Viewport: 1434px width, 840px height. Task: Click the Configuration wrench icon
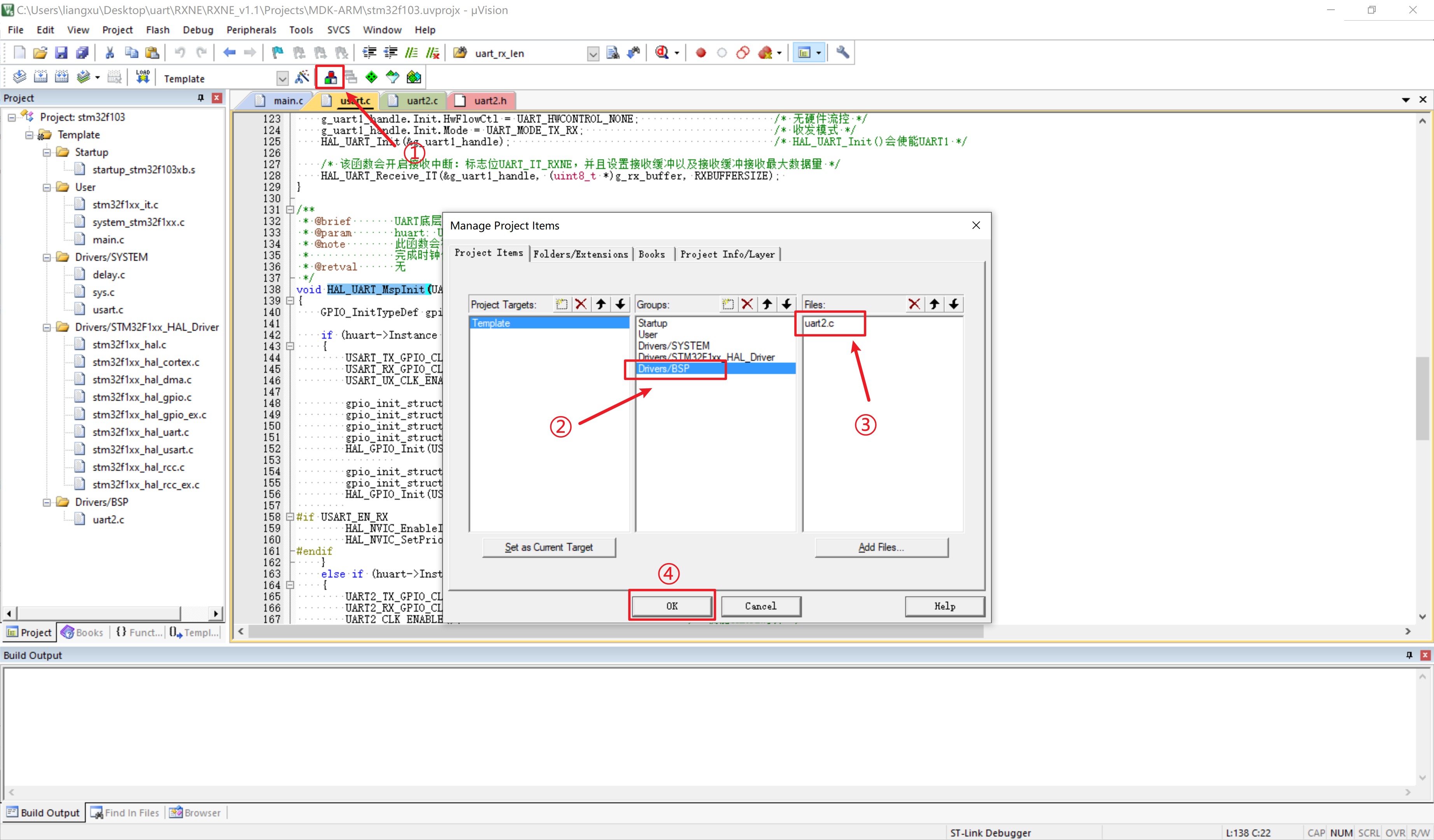[x=843, y=53]
